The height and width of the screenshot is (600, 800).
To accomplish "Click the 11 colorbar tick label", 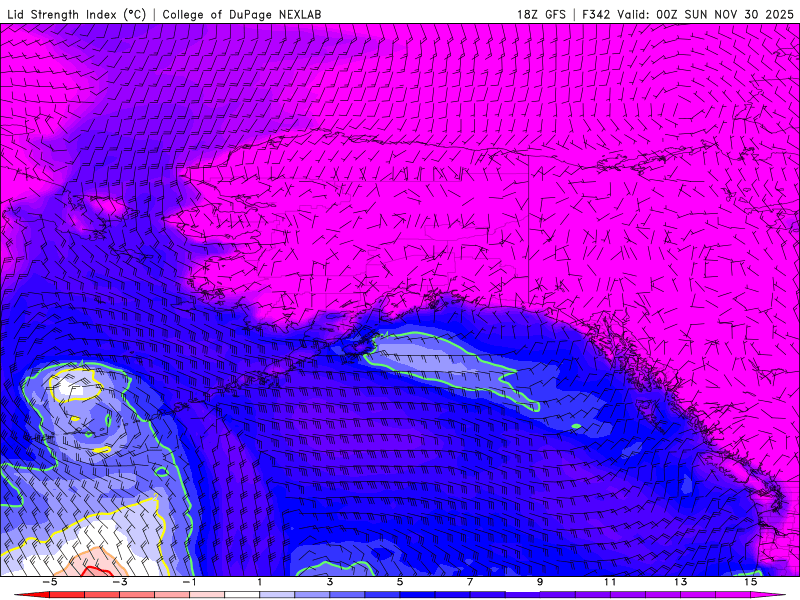I will (x=610, y=582).
